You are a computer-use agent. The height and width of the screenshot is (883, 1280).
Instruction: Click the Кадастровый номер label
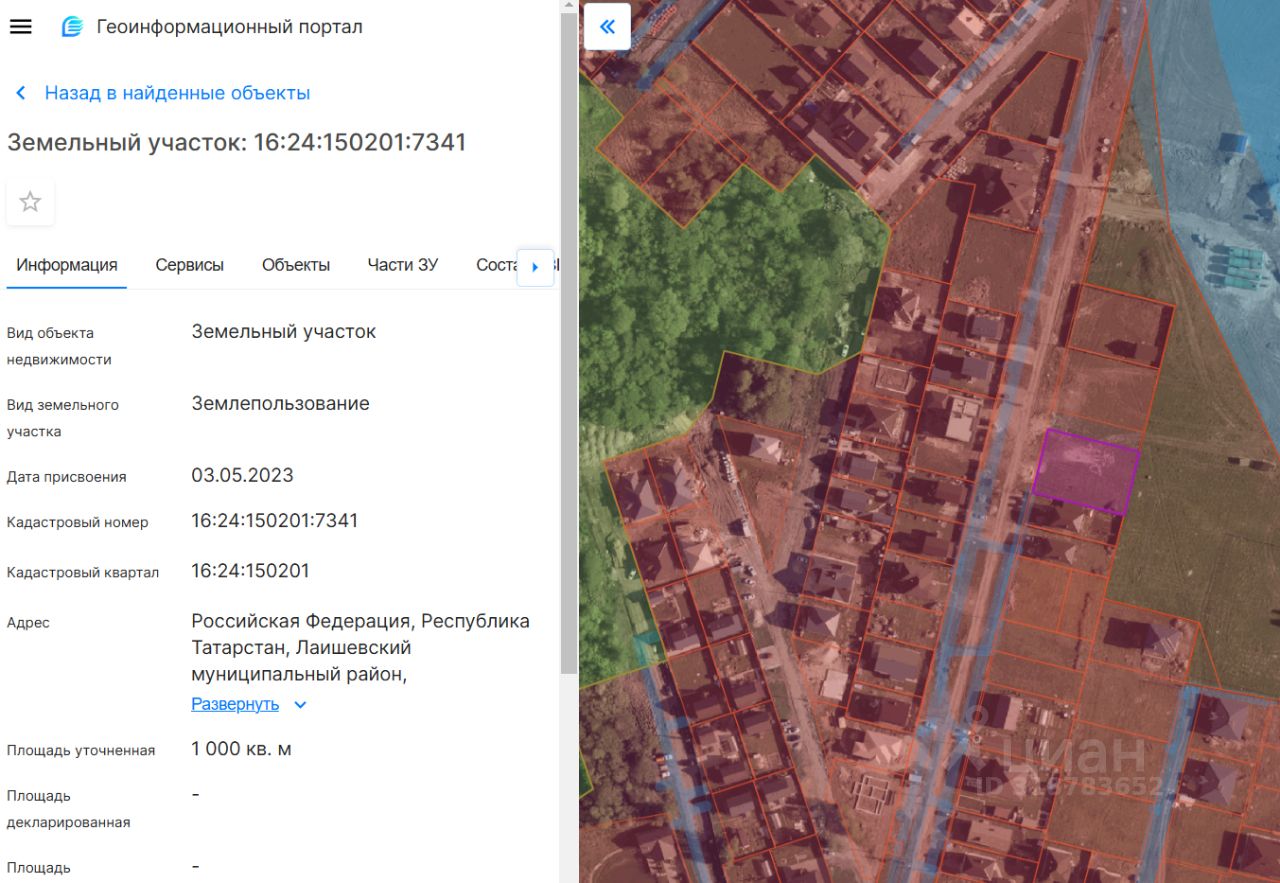tap(78, 522)
